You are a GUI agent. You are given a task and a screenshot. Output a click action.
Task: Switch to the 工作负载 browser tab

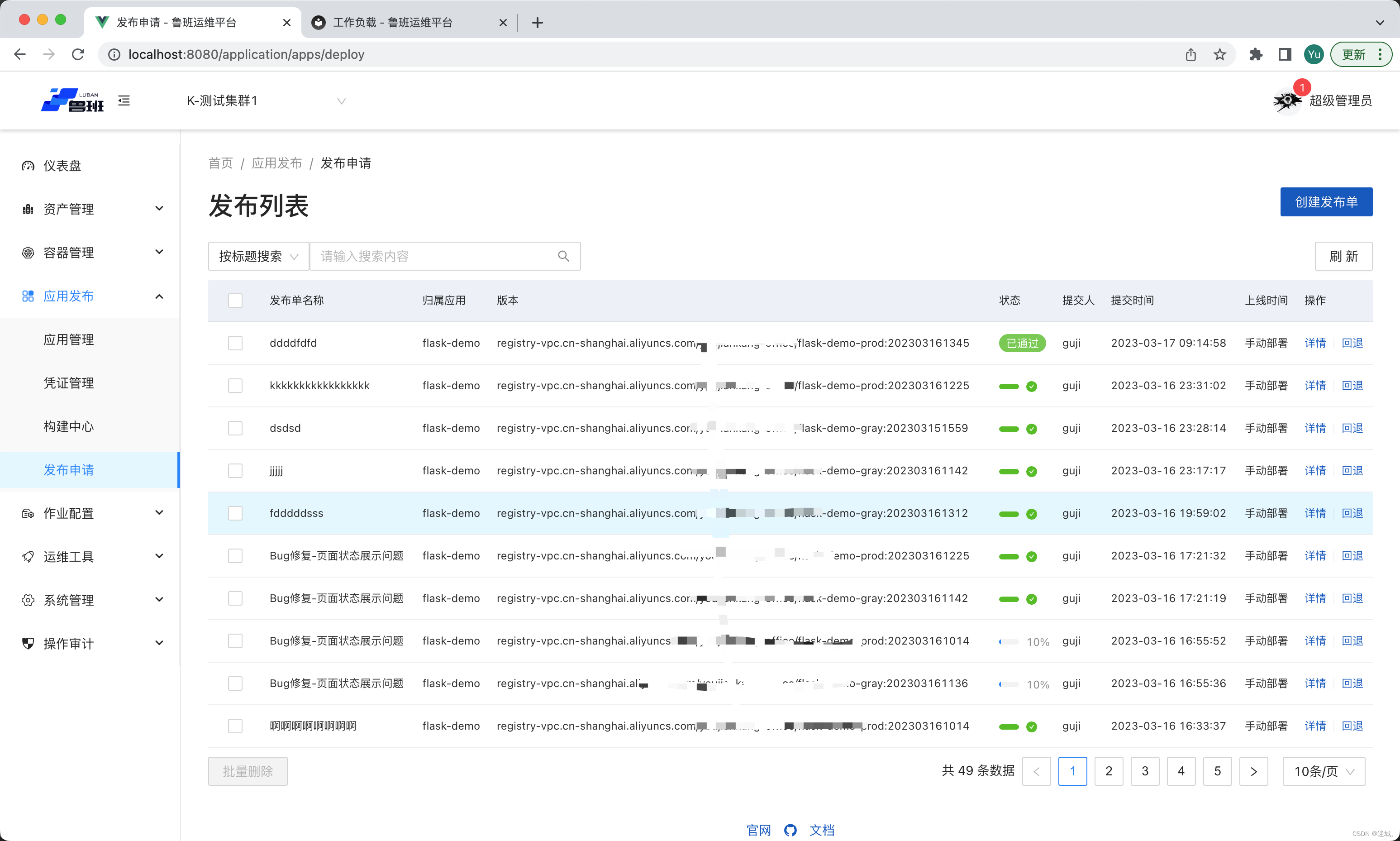click(x=392, y=23)
